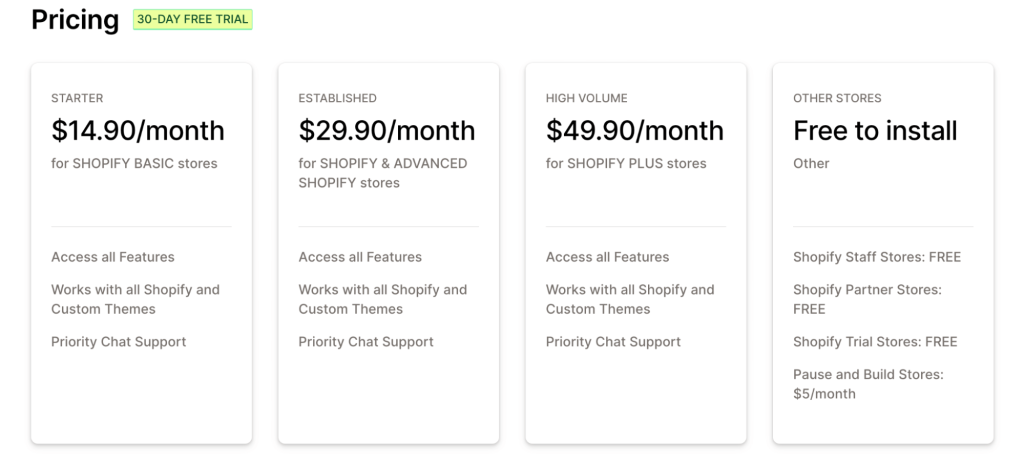Click the 30-DAY FREE TRIAL badge
Screen dimensions: 1024x461
[x=193, y=20]
